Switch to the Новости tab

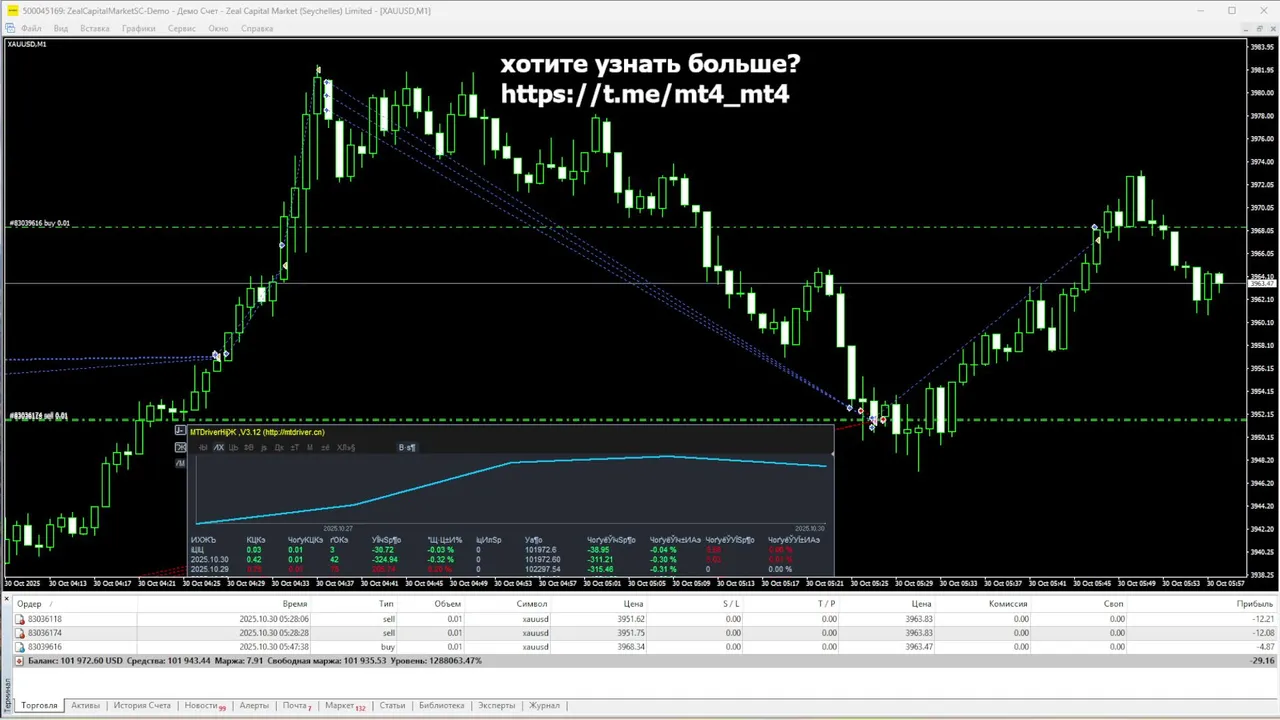(204, 706)
